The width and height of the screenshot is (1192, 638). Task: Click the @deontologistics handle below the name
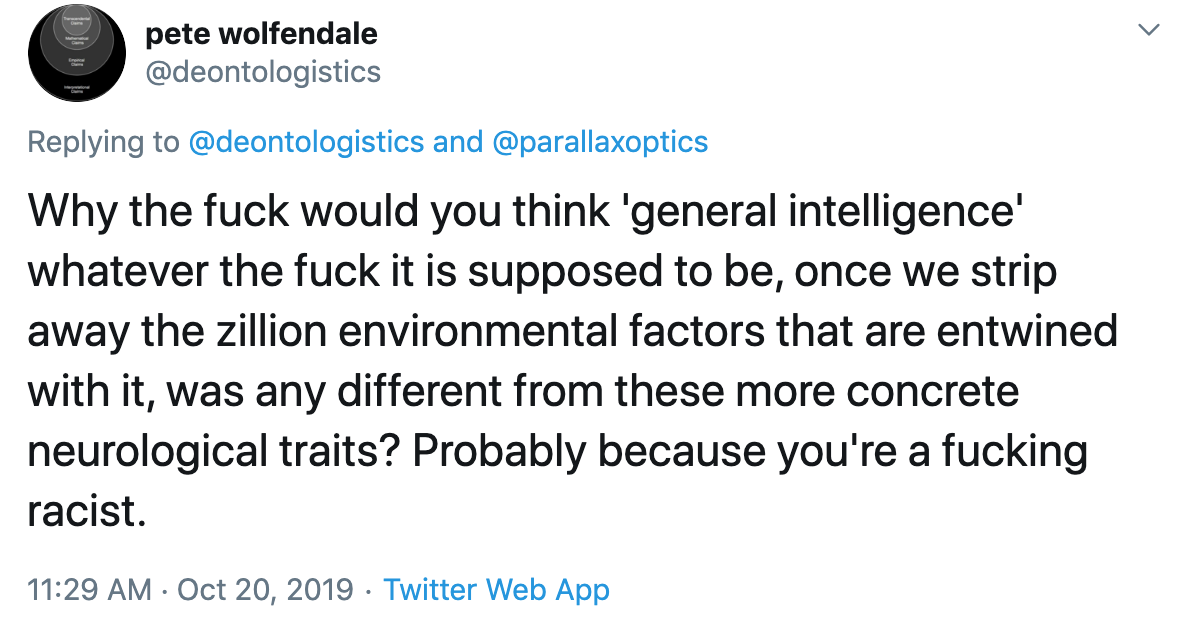click(x=263, y=72)
